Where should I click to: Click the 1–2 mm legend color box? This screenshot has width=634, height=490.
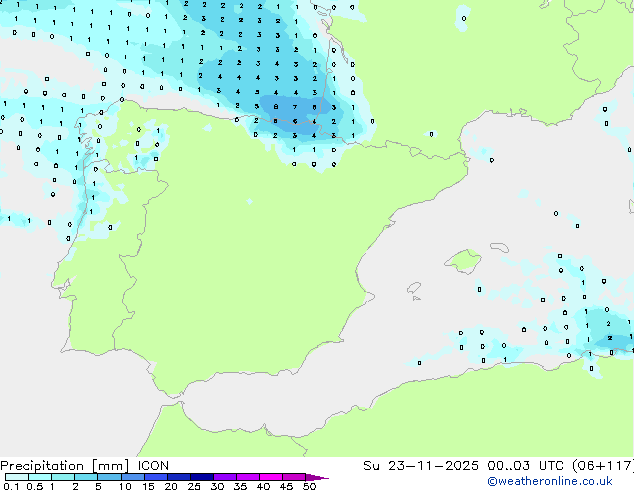click(x=63, y=477)
